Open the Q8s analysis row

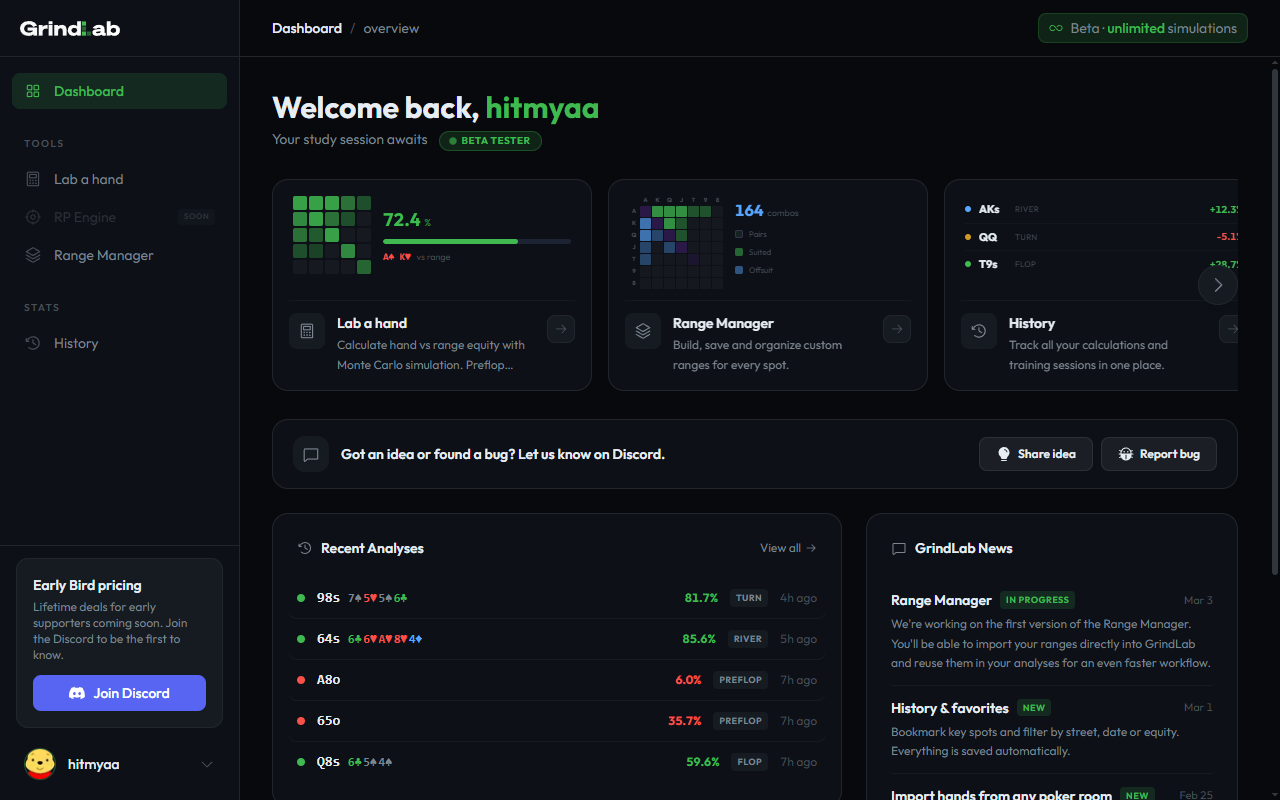point(557,761)
